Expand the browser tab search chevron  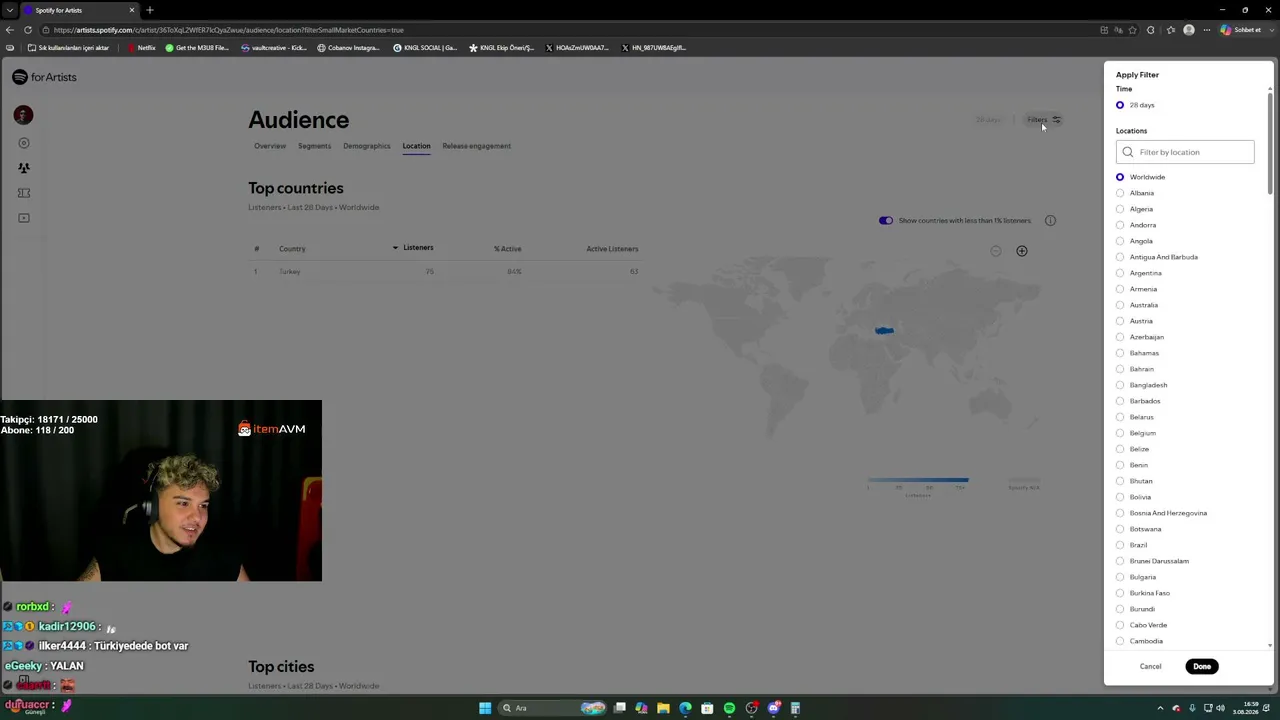pyautogui.click(x=10, y=10)
